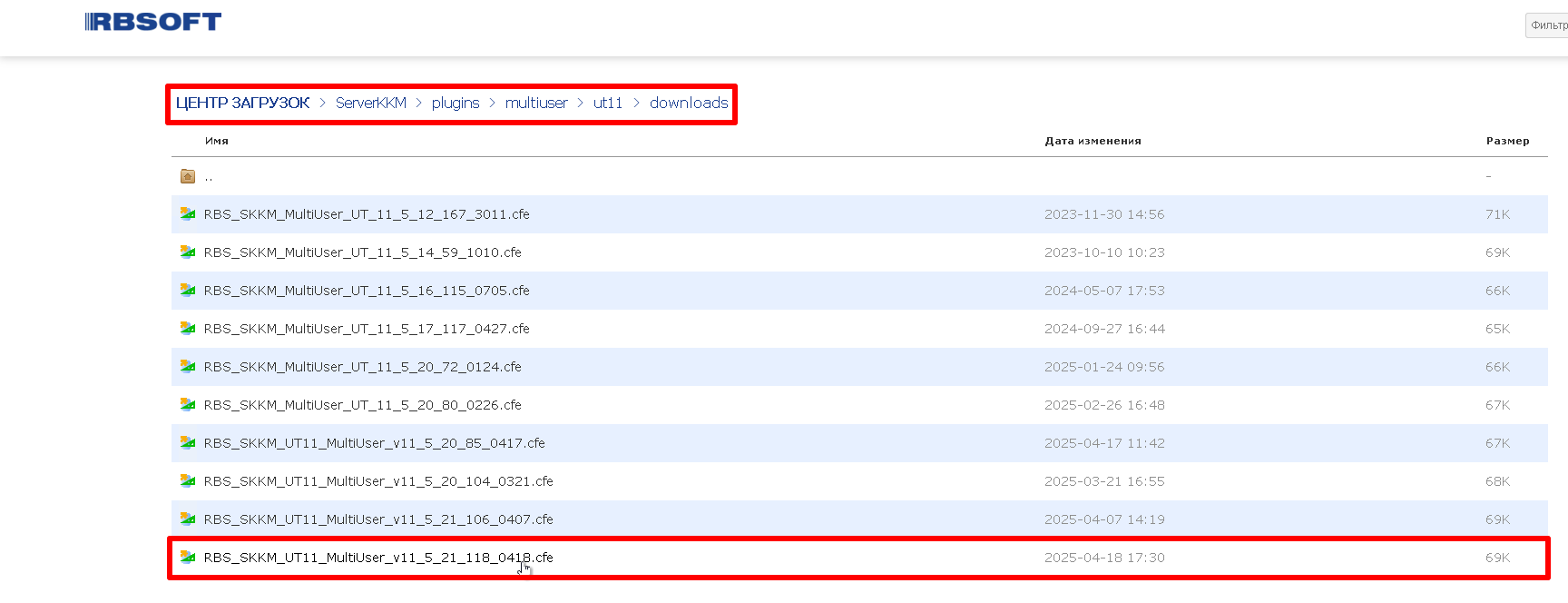
Task: Download RBS_SKKM_MultiUser_UT_11_5_16_115_0705.cfe
Action: (x=367, y=291)
